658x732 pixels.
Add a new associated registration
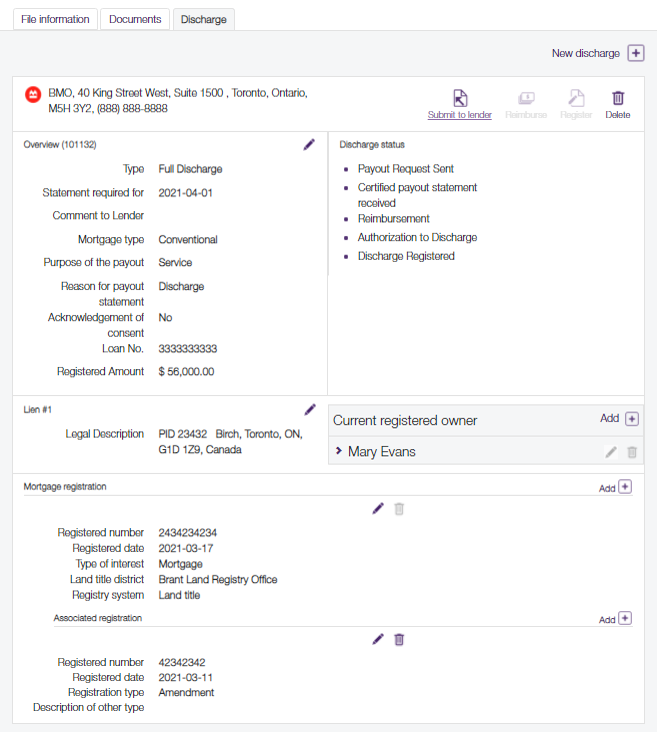coord(625,618)
